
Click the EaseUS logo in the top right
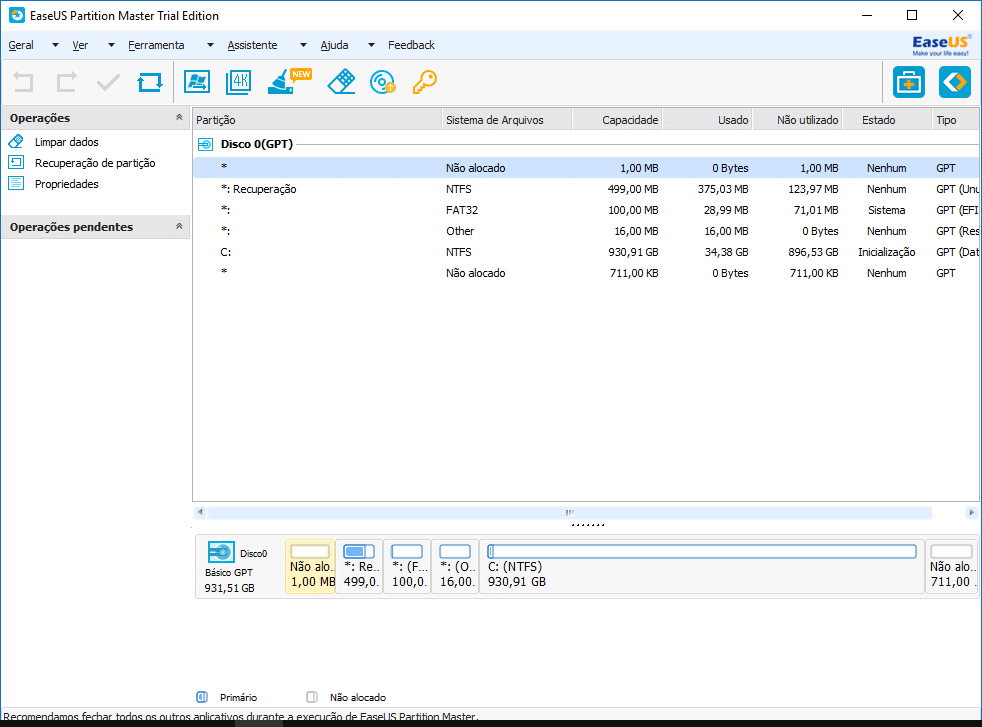pyautogui.click(x=941, y=45)
